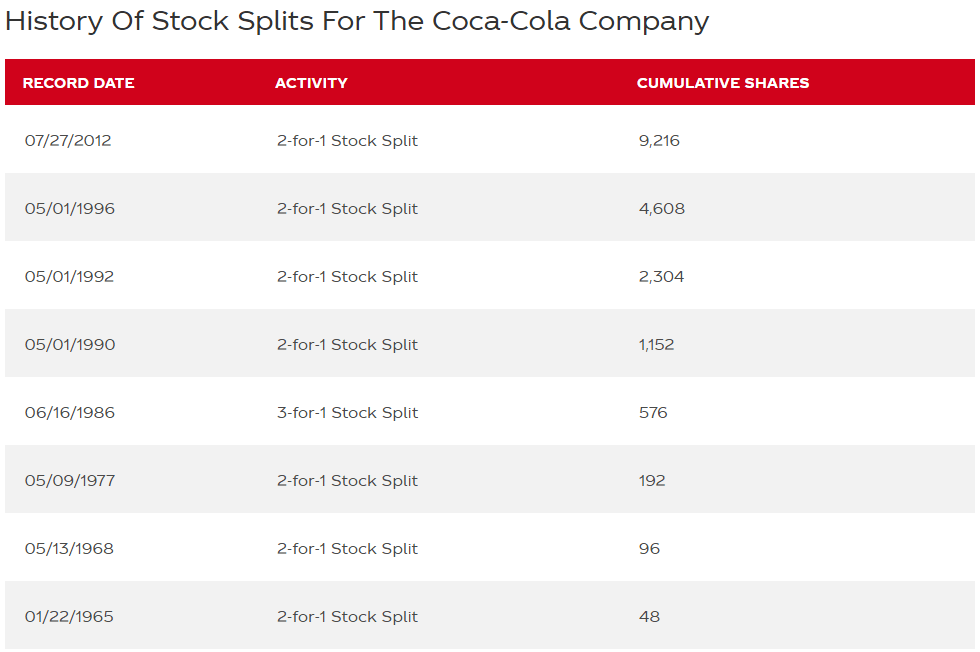Screen dimensions: 980x652
Task: Select the 05/09/1977 record date cell
Action: coord(70,481)
